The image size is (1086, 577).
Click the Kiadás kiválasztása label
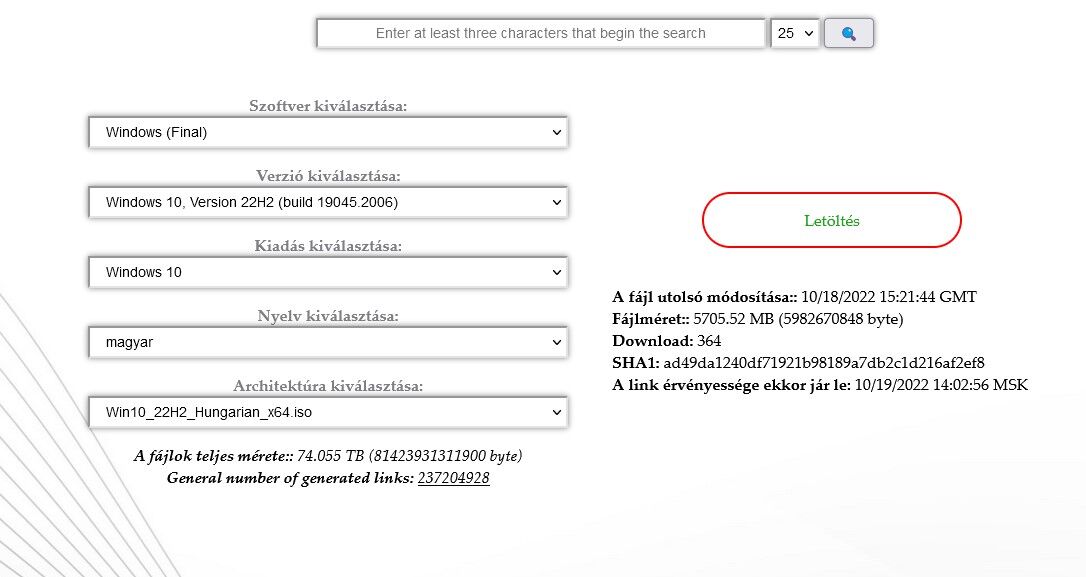click(x=328, y=246)
